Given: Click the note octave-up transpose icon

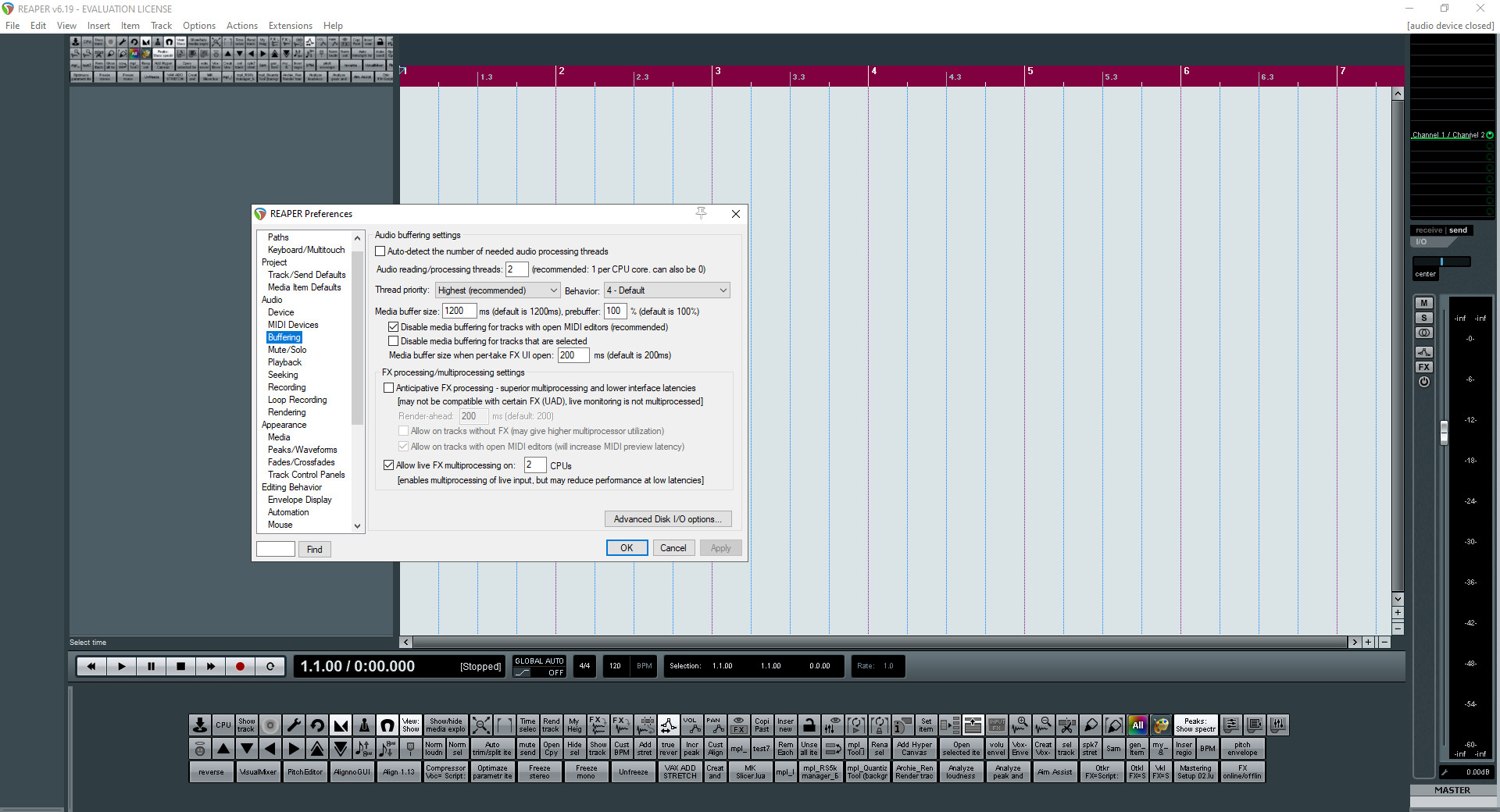Looking at the screenshot, I should (364, 749).
